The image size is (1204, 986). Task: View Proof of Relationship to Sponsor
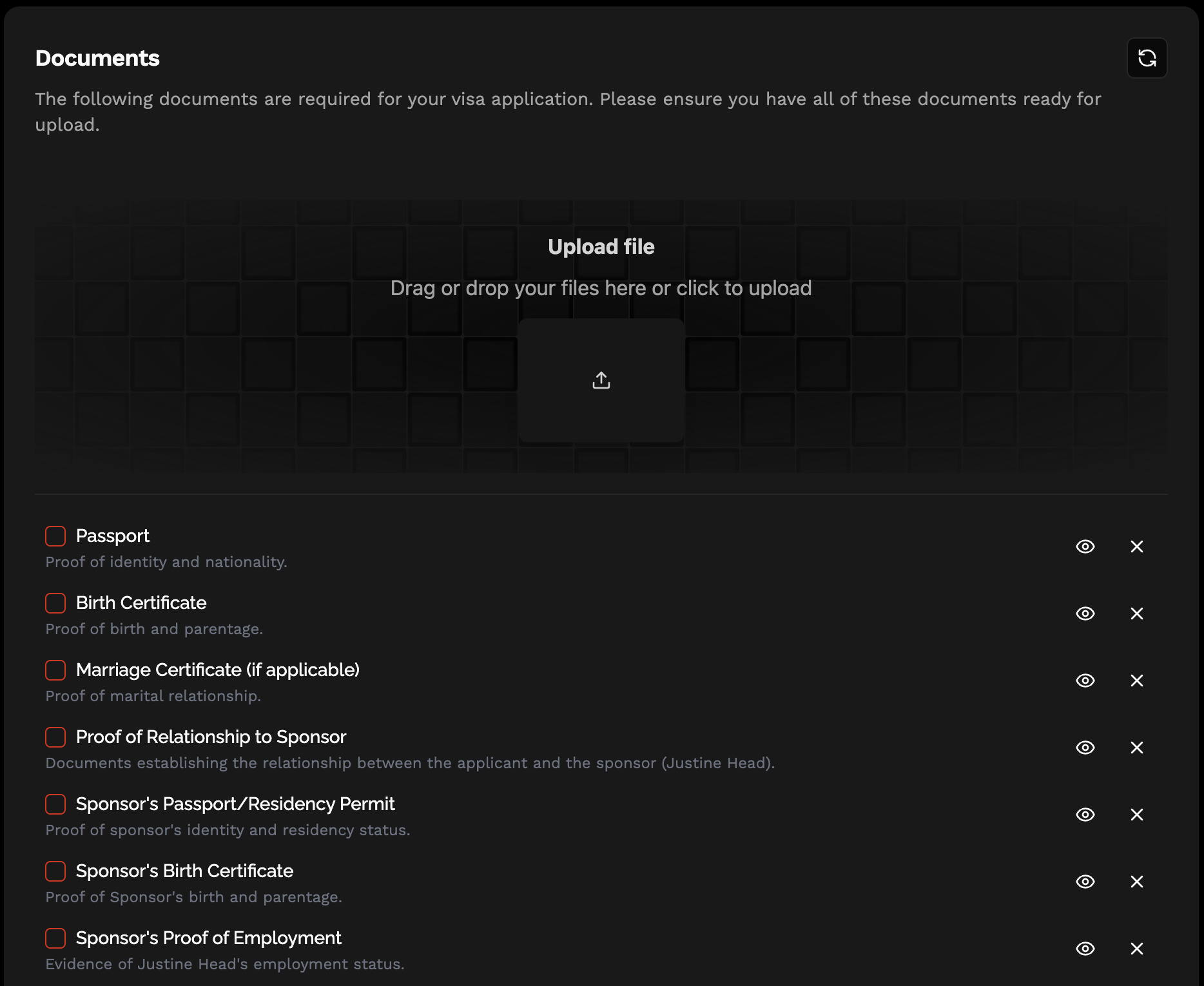[x=1085, y=748]
